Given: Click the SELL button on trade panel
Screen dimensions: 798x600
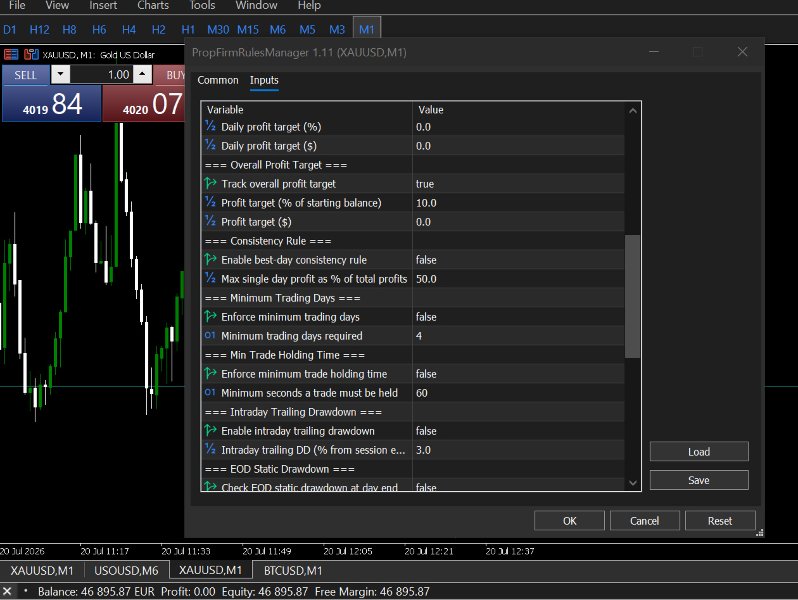Looking at the screenshot, I should 25,75.
